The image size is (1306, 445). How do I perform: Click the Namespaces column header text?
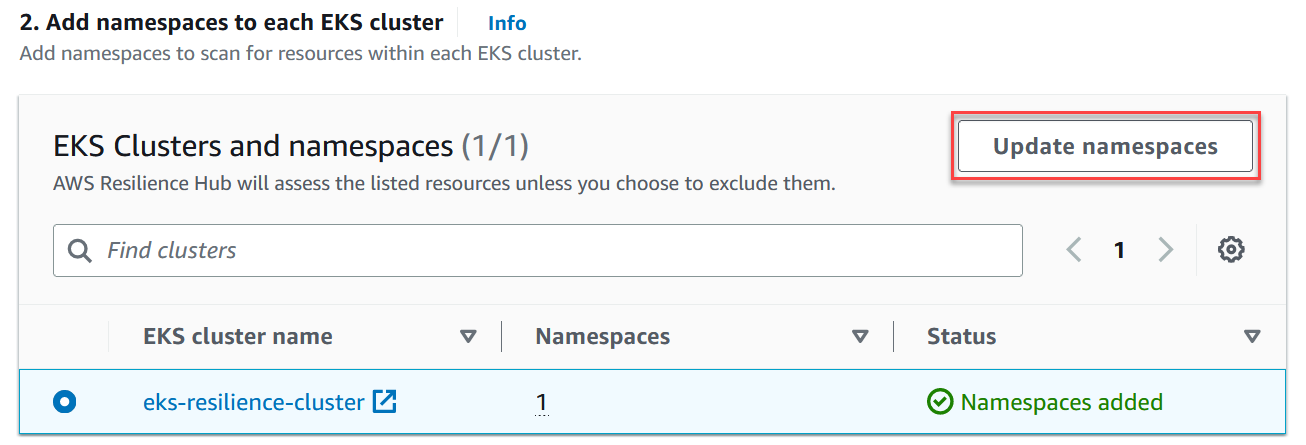click(603, 337)
